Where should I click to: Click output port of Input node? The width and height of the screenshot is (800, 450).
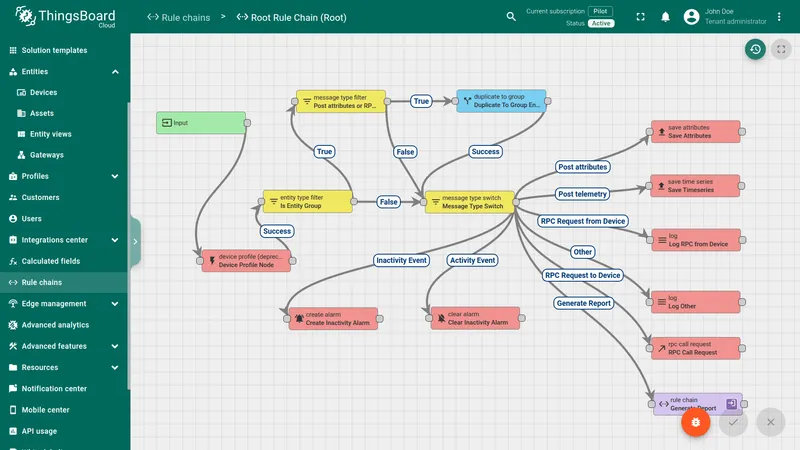coord(247,123)
